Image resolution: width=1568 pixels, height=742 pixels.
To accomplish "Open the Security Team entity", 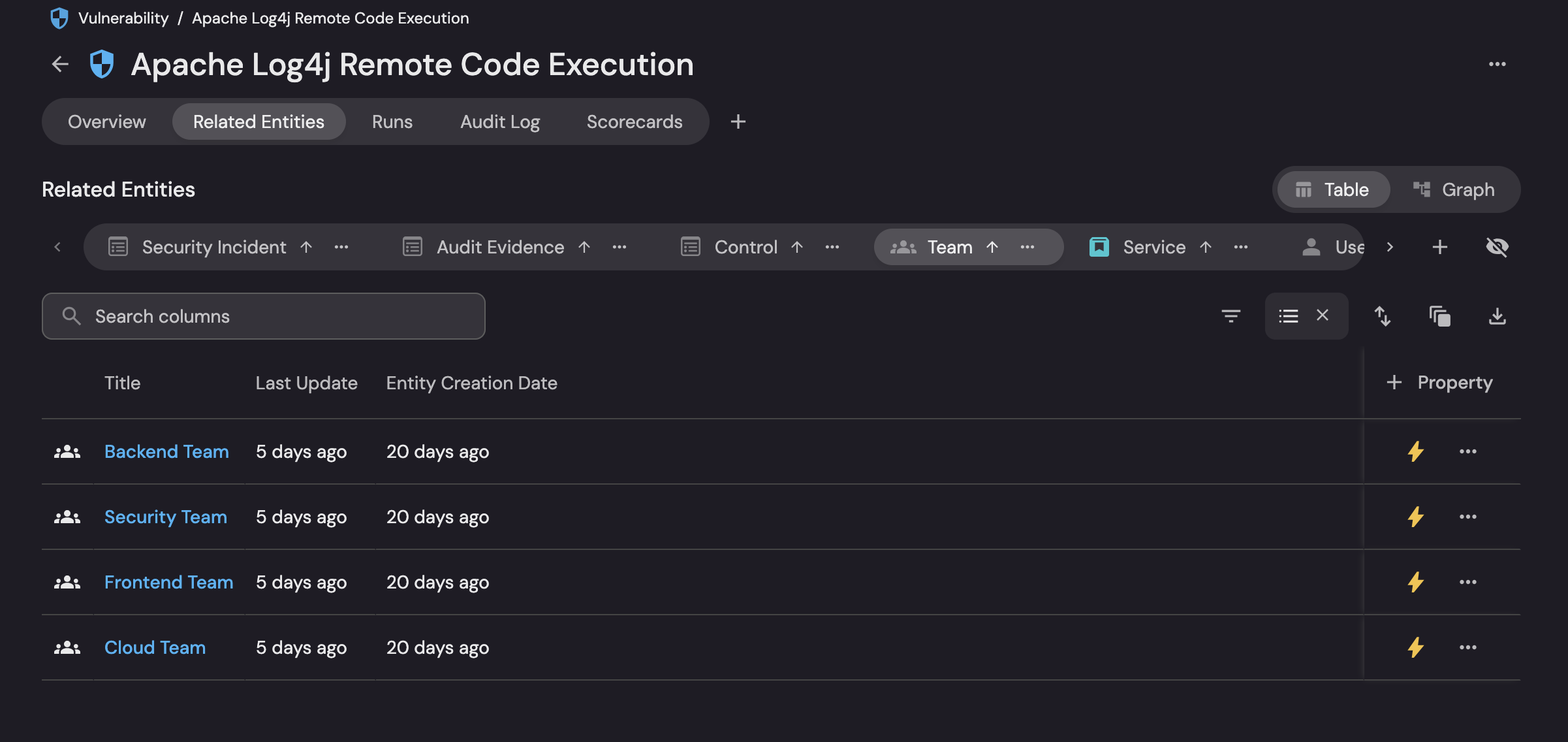I will pyautogui.click(x=166, y=517).
